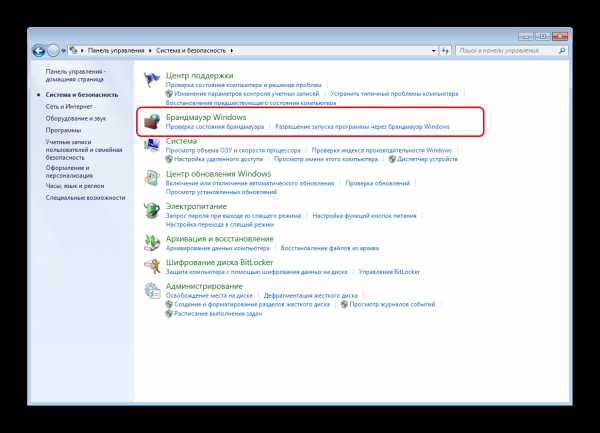Click 'Проверка обновлений' link
Screen dimensions: 600x433
[377, 183]
